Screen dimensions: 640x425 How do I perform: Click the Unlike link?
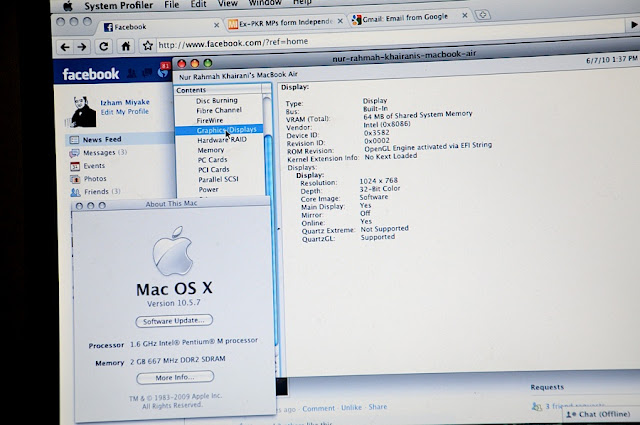(x=351, y=407)
